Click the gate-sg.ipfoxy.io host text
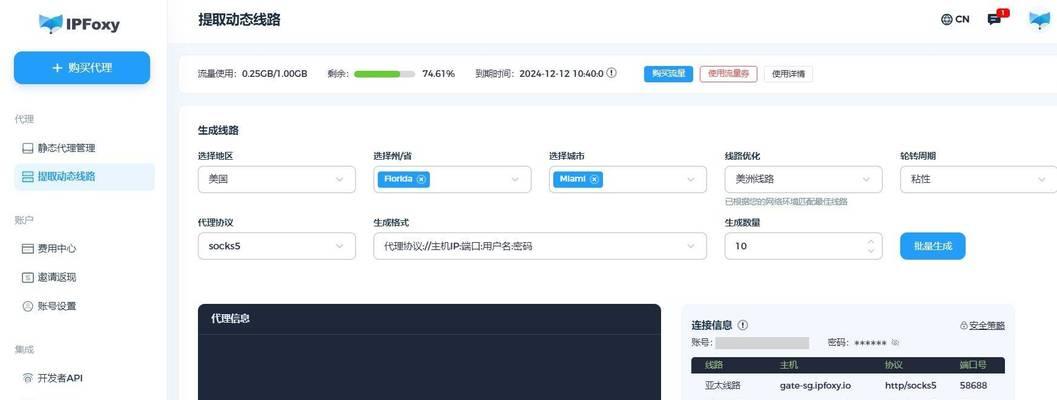 814,386
